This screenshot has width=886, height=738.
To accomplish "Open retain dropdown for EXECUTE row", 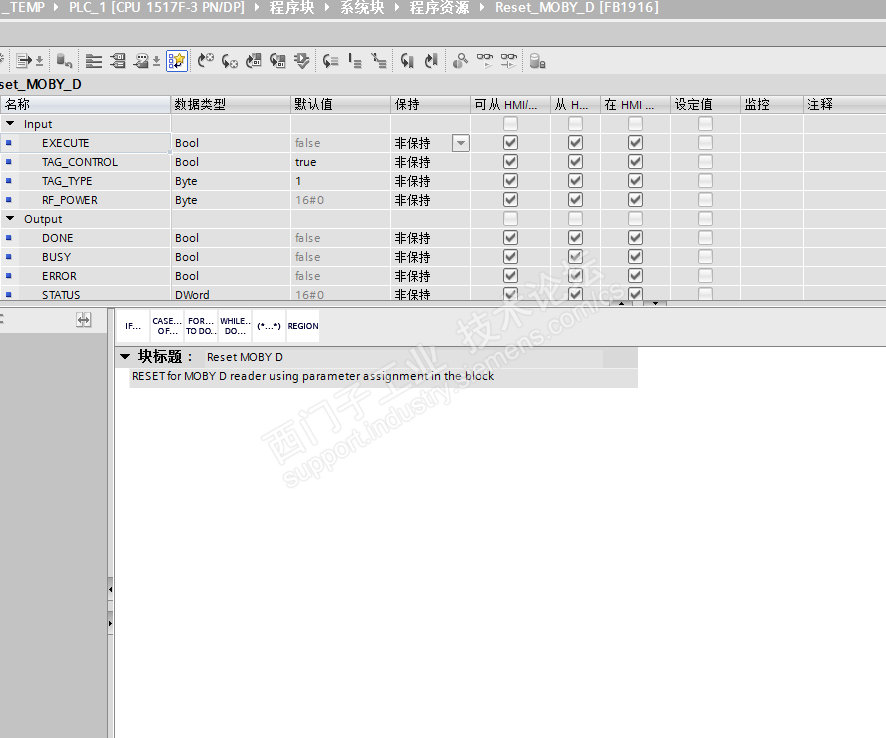I will pos(461,143).
